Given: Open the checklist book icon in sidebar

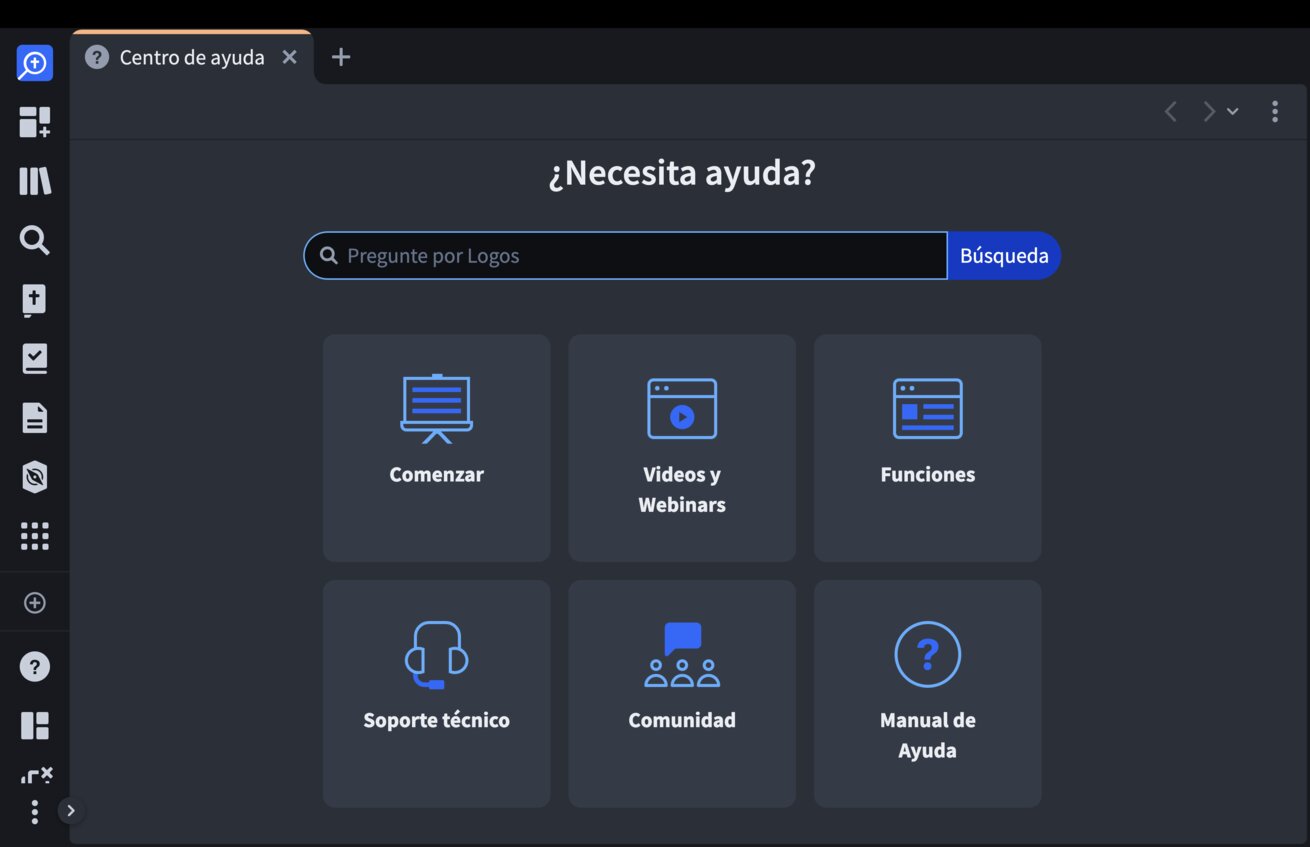Looking at the screenshot, I should [35, 358].
